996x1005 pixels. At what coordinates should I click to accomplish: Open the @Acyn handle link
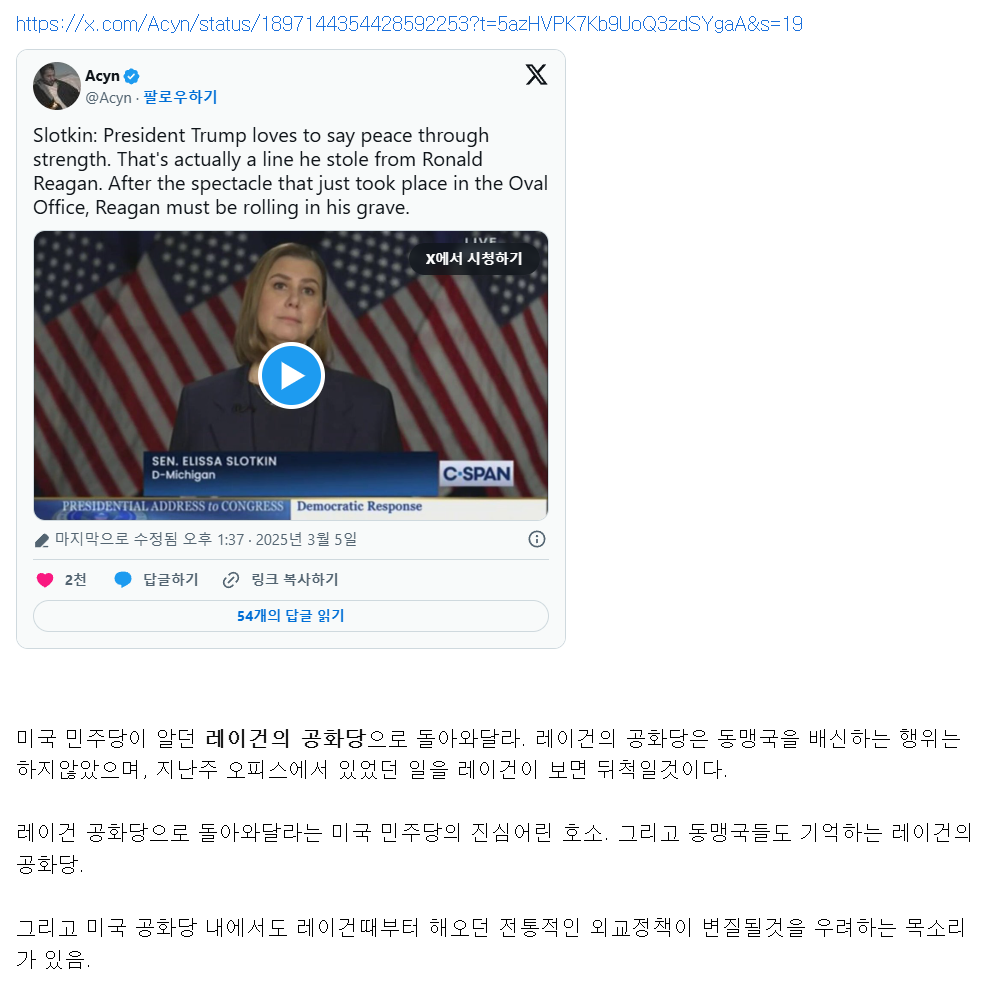[108, 97]
